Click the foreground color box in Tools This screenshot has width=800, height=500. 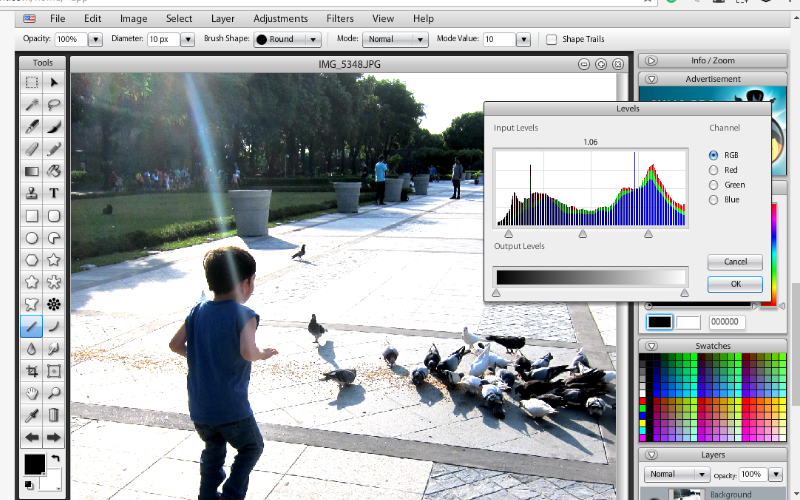[x=35, y=464]
